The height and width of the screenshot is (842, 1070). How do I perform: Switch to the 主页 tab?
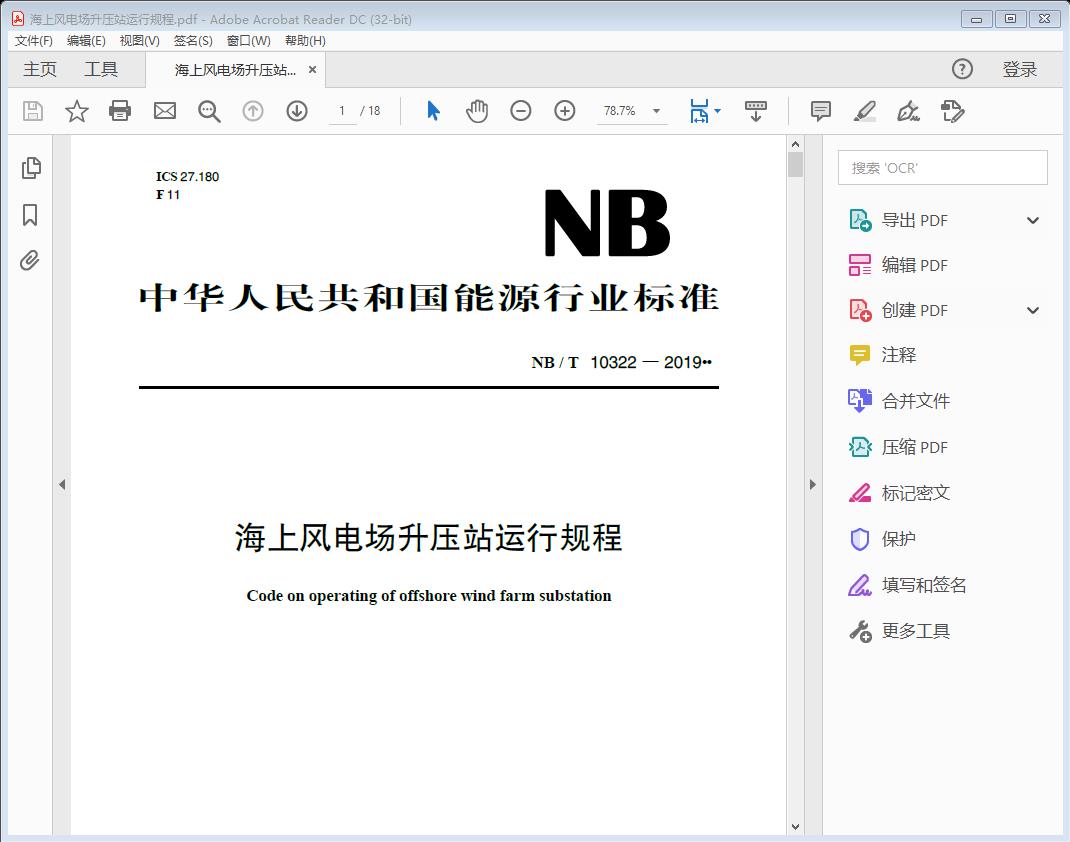point(40,69)
